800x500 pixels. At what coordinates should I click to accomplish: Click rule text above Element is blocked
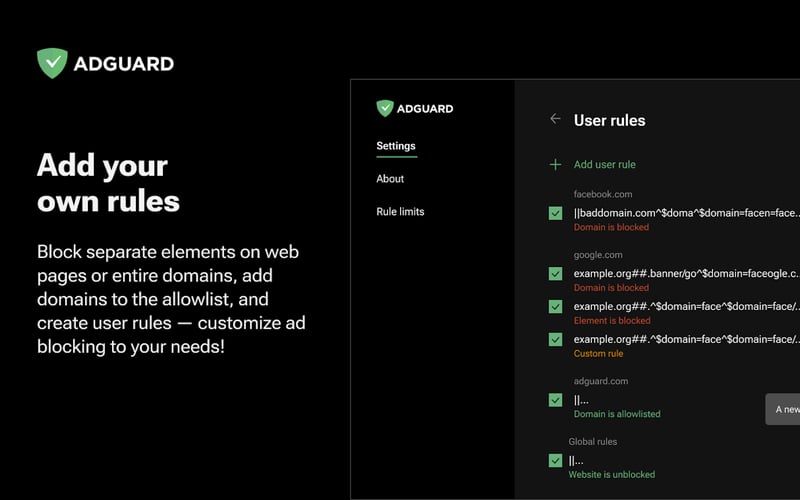tap(686, 306)
